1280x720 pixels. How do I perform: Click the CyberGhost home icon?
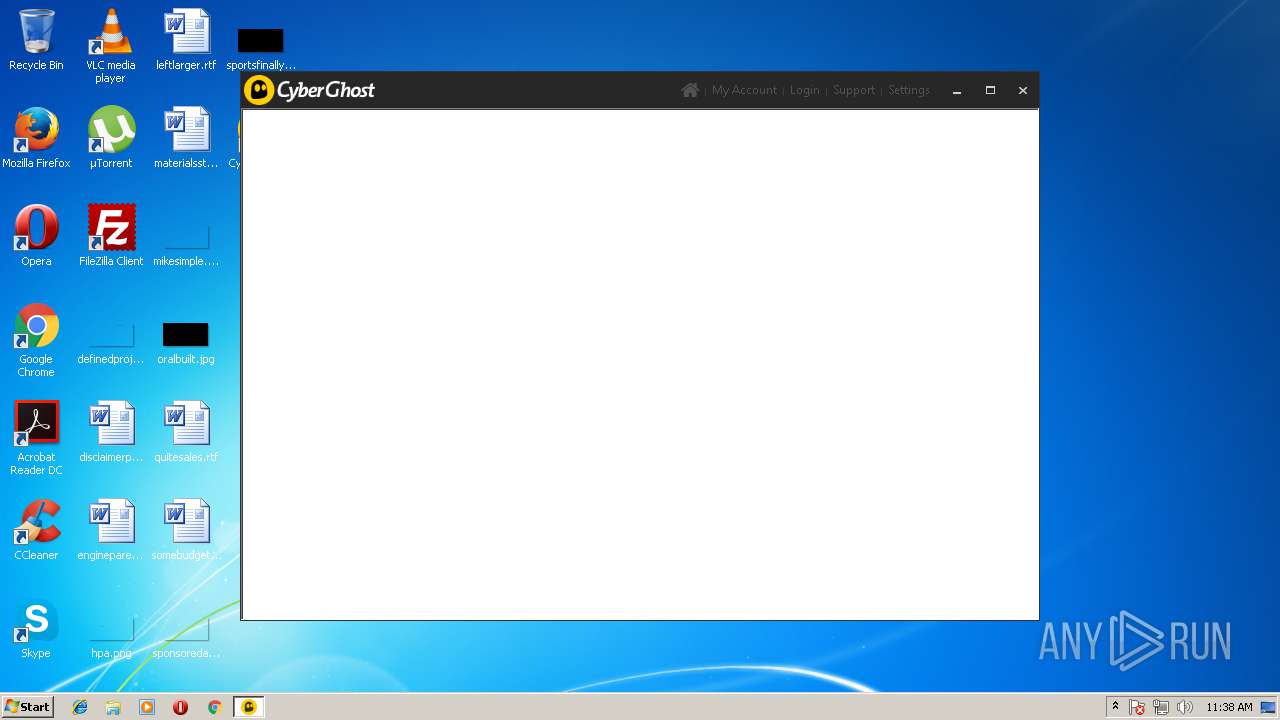tap(690, 90)
